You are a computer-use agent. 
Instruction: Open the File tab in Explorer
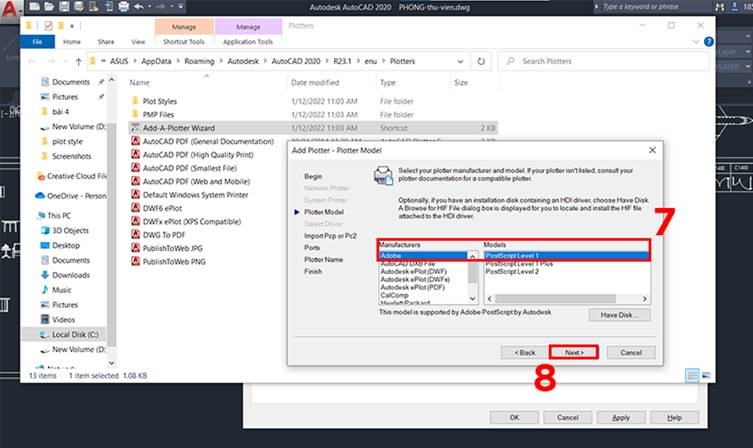(37, 42)
